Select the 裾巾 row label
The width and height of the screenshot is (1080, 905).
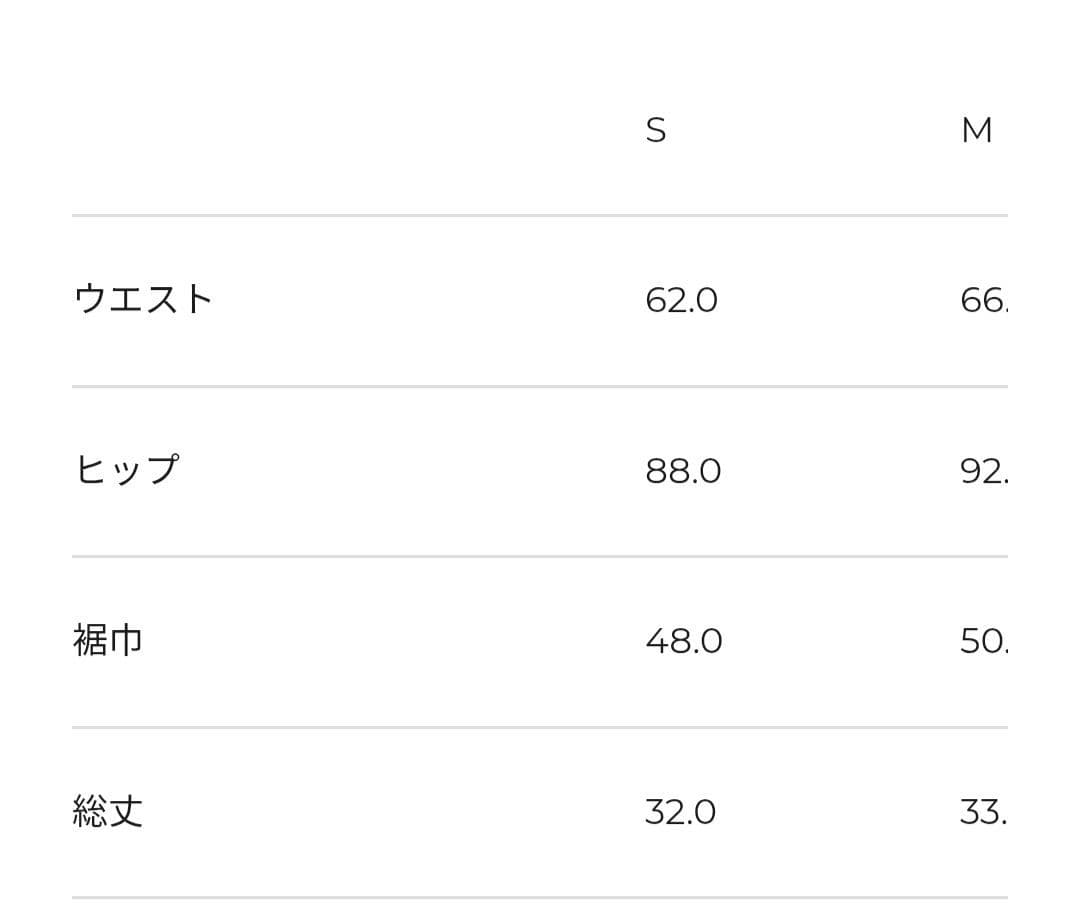108,640
